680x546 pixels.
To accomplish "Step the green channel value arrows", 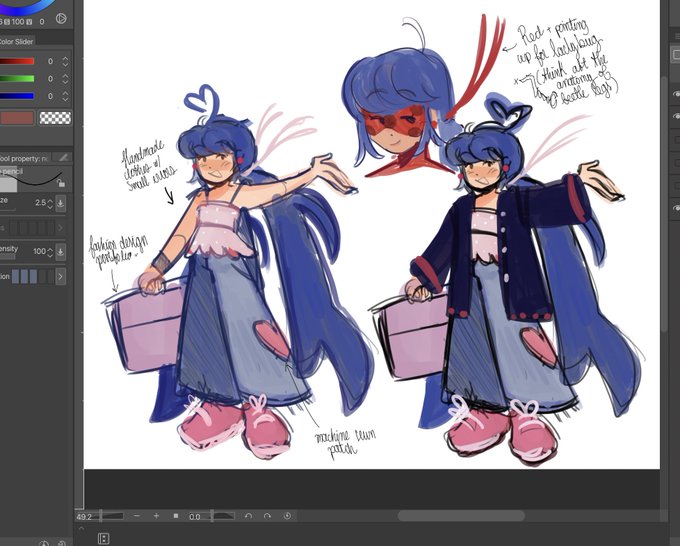I will (65, 78).
